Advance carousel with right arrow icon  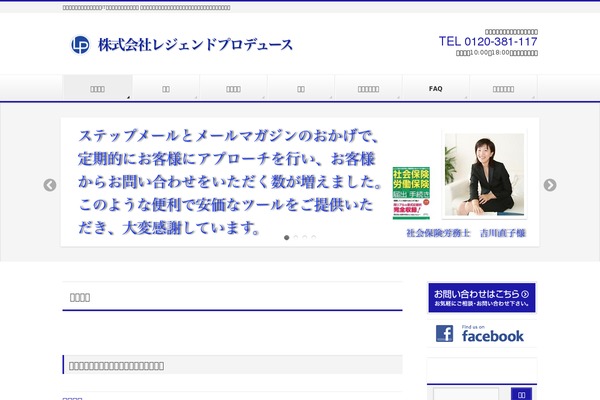click(x=550, y=185)
